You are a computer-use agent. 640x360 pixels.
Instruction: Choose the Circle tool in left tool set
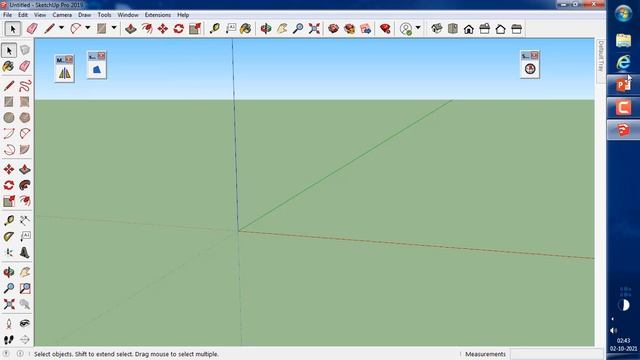(x=9, y=118)
